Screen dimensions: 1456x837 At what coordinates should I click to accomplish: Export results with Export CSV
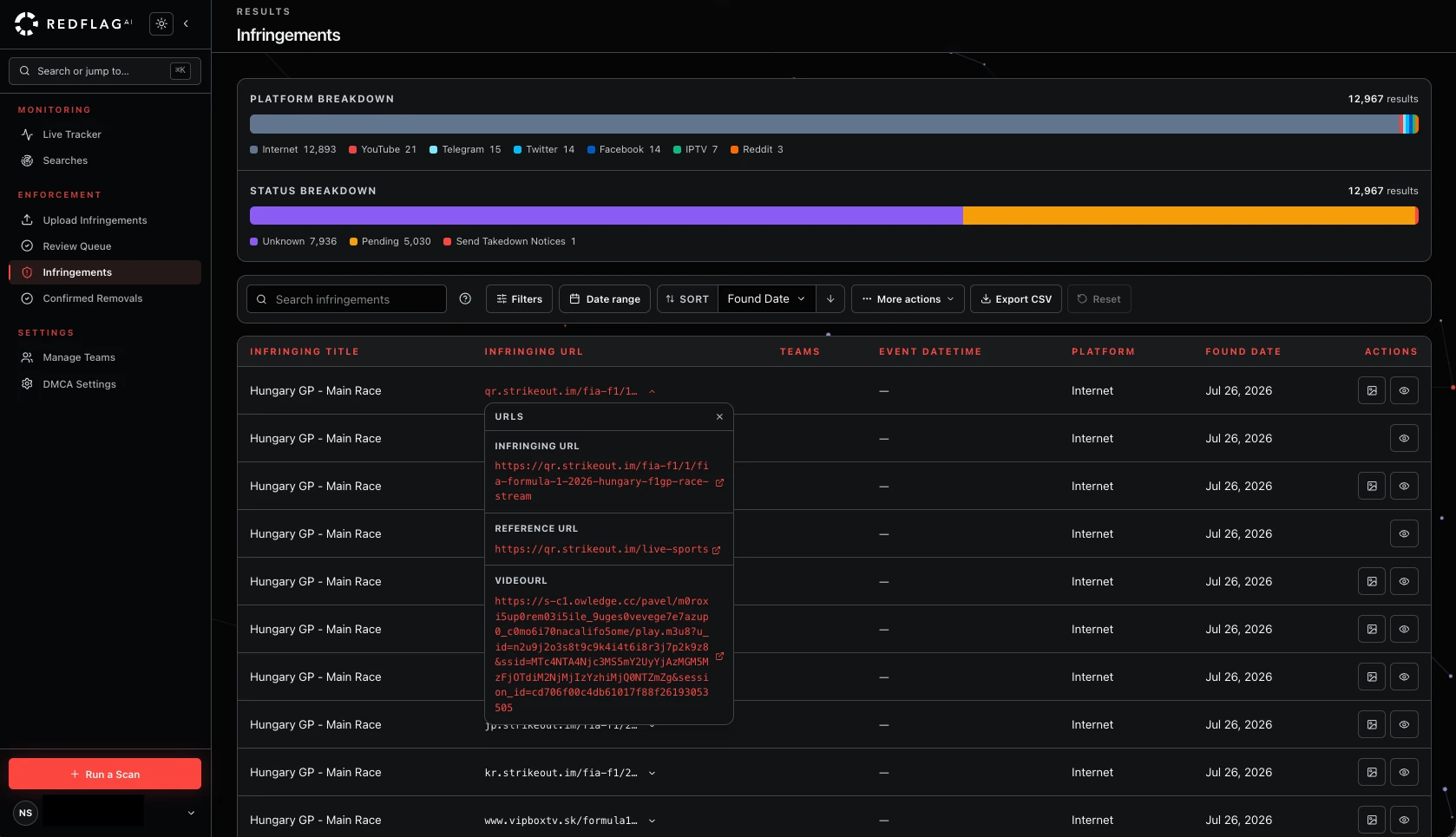pos(1016,299)
